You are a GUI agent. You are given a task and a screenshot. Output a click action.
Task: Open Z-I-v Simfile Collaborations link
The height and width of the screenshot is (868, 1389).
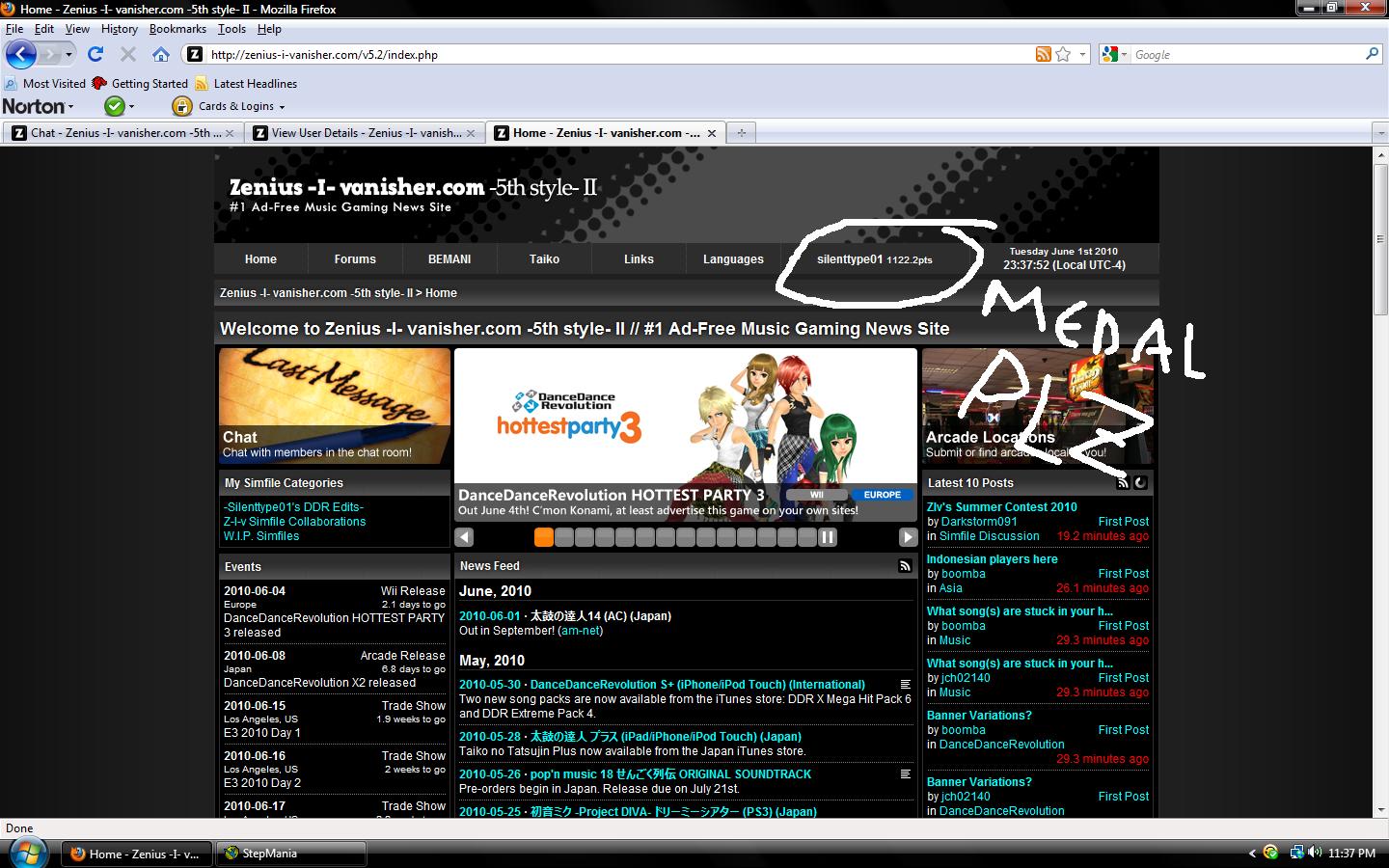[x=294, y=522]
